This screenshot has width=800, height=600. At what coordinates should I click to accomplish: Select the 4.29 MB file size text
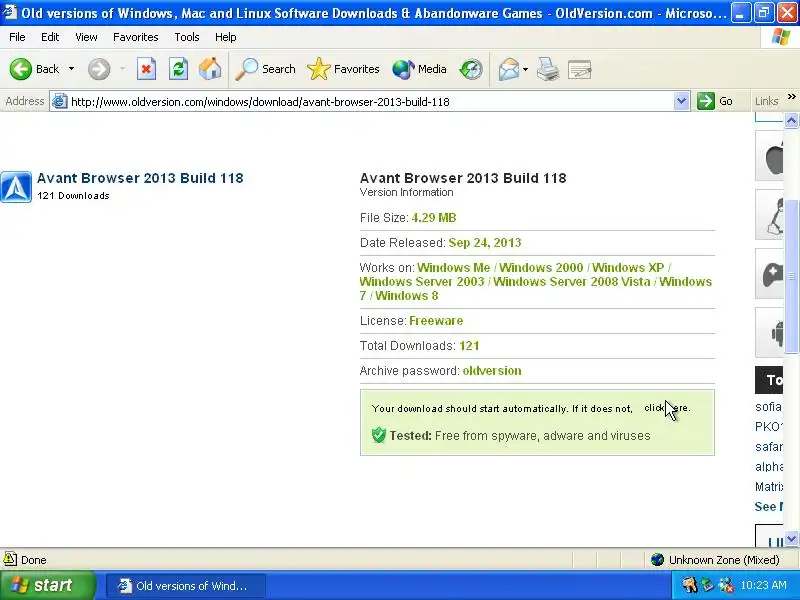click(x=434, y=218)
